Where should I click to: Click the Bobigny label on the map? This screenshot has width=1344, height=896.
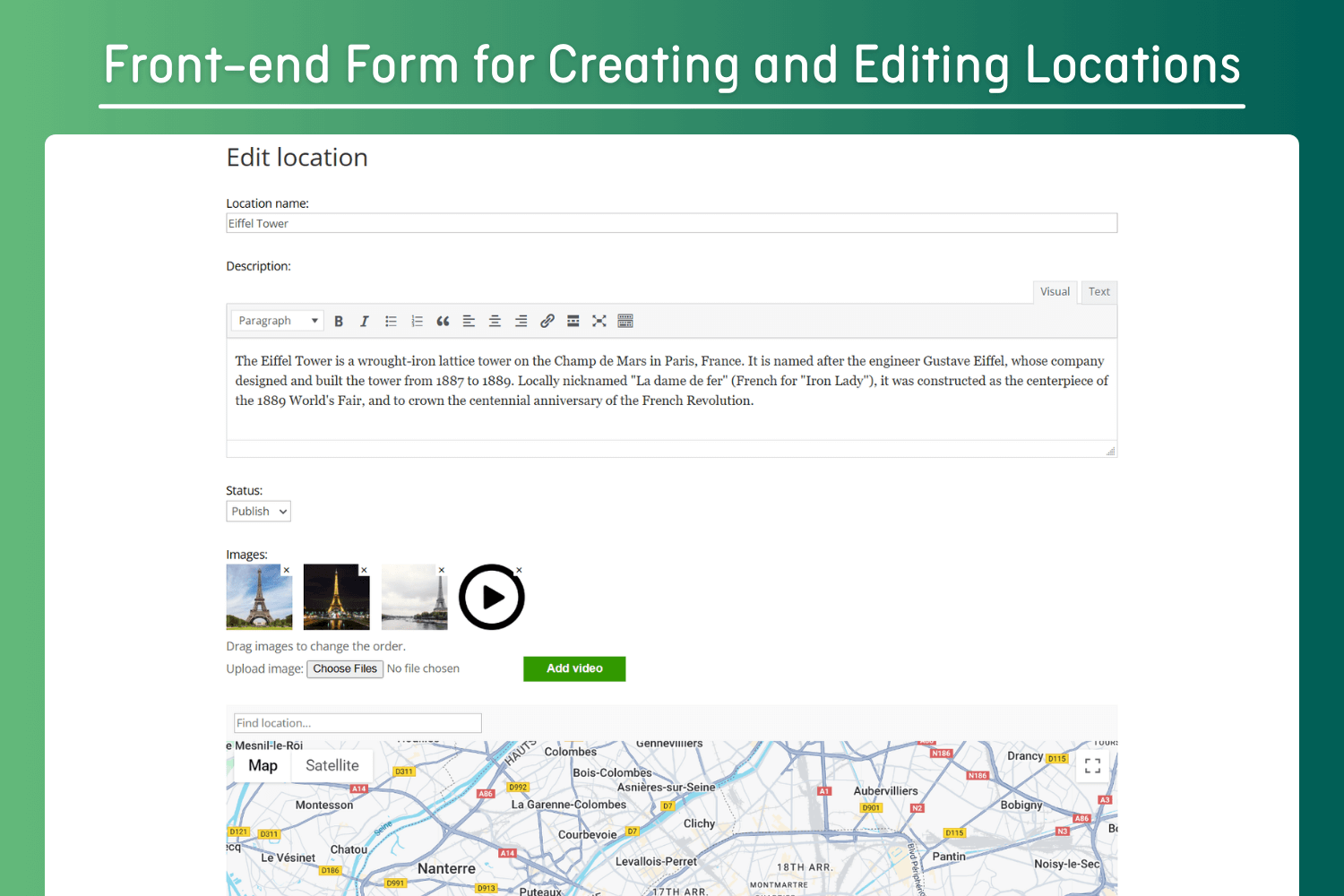tap(1021, 805)
